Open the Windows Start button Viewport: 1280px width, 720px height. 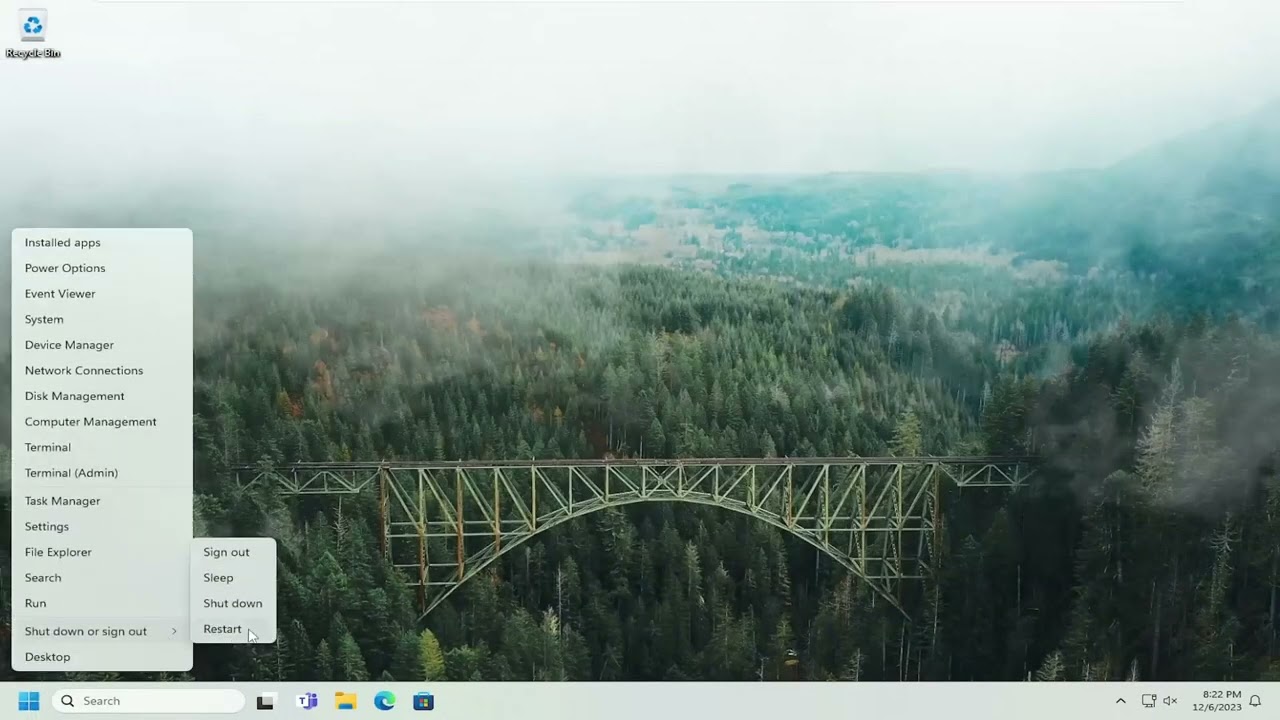pos(29,701)
